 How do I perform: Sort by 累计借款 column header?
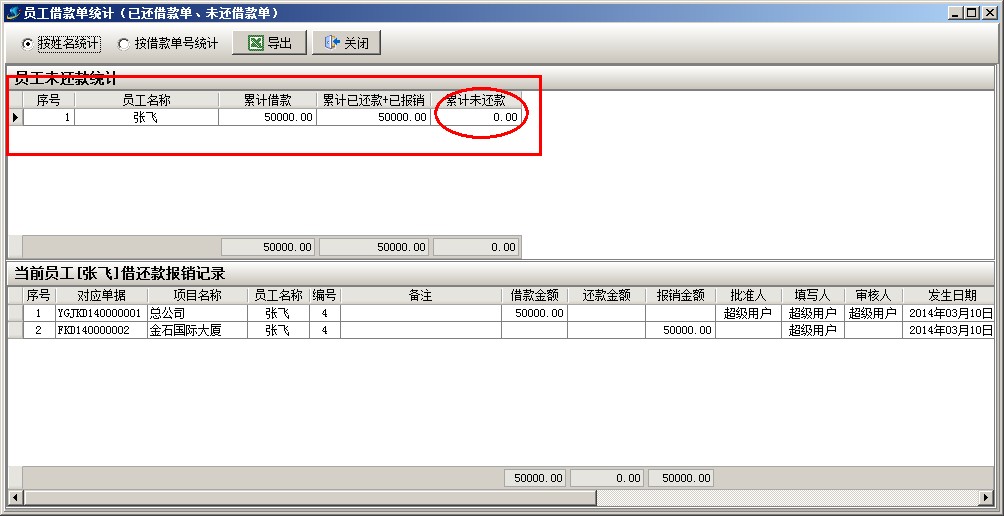pyautogui.click(x=267, y=100)
